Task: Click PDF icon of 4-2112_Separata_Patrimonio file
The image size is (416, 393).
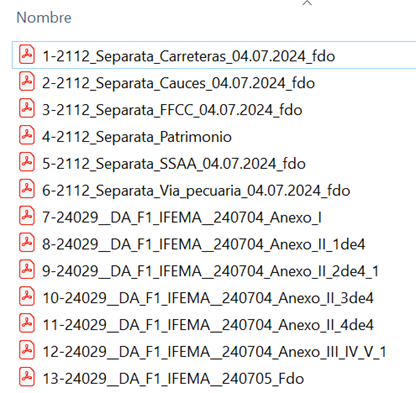Action: coord(27,136)
